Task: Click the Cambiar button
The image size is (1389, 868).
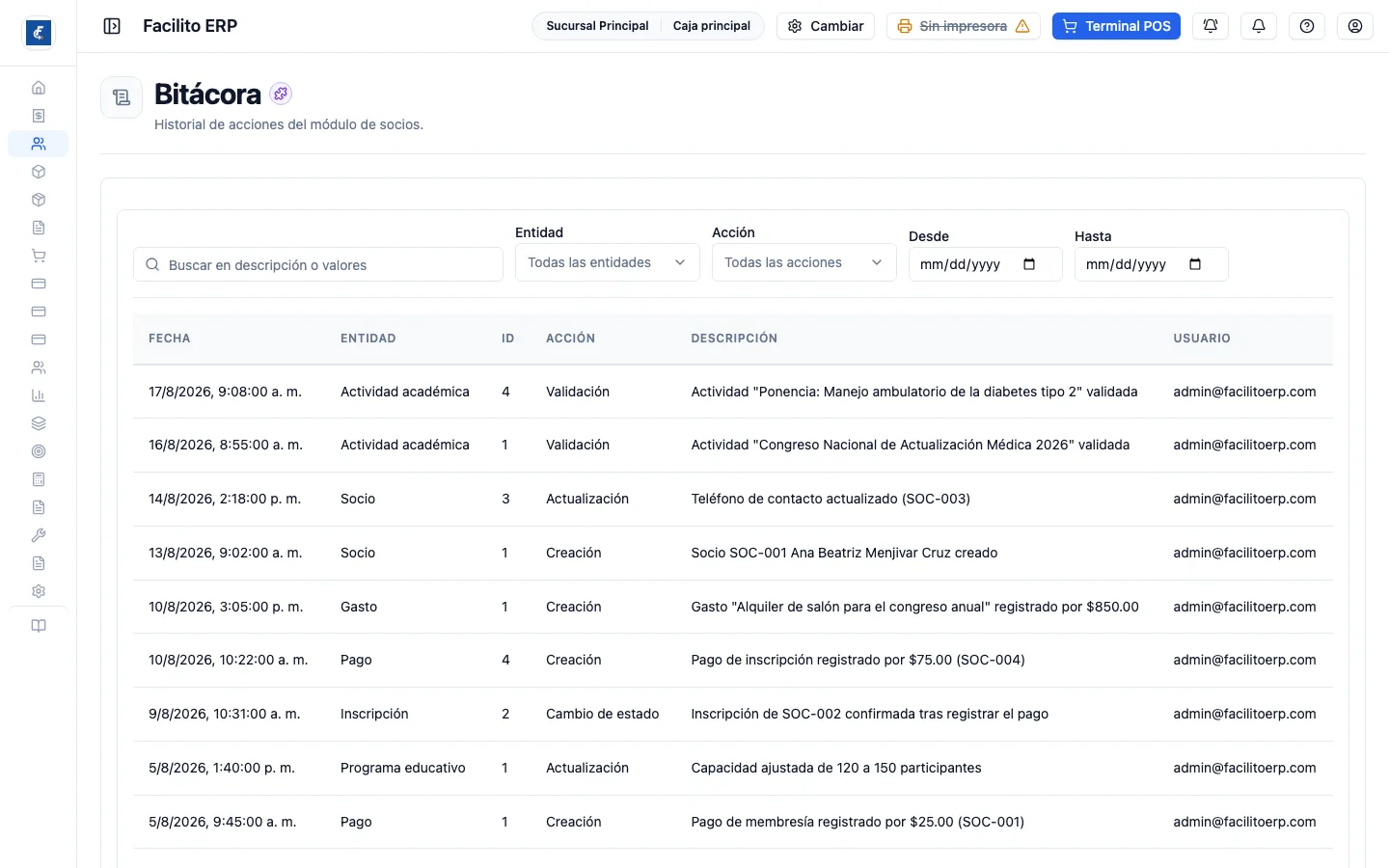Action: (x=826, y=26)
